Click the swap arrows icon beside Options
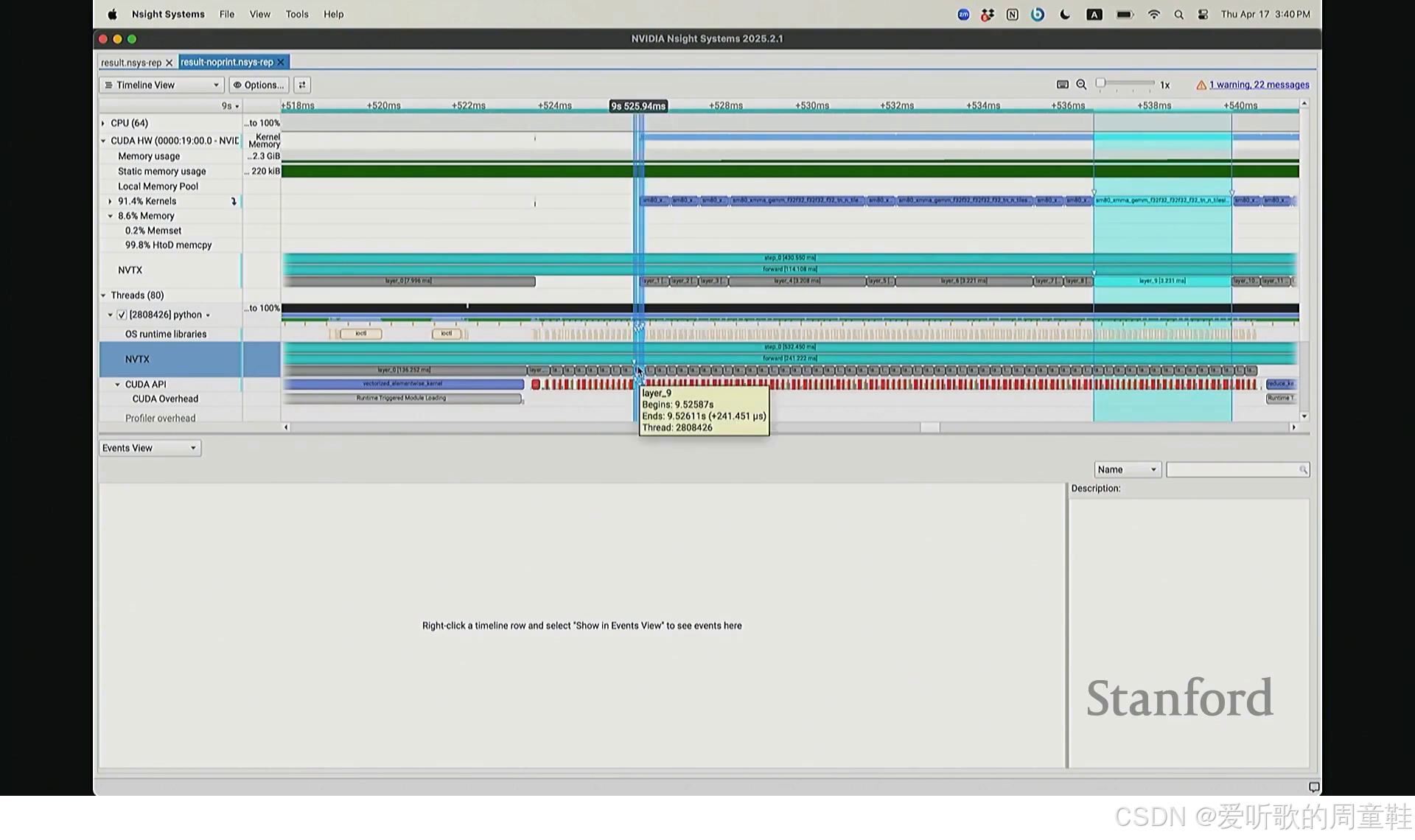Screen dimensions: 1415x840 pyautogui.click(x=302, y=85)
